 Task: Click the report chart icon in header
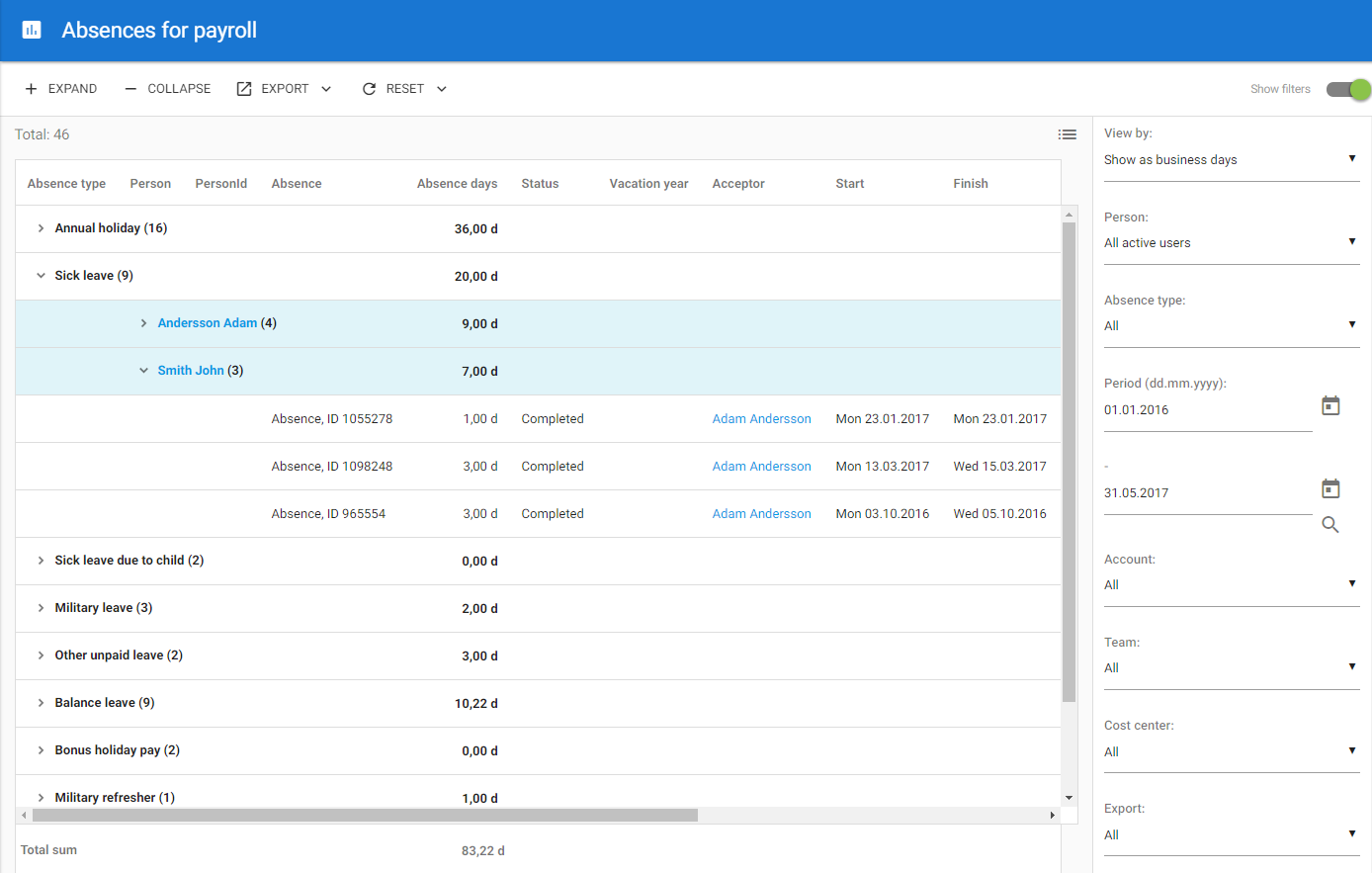point(32,30)
